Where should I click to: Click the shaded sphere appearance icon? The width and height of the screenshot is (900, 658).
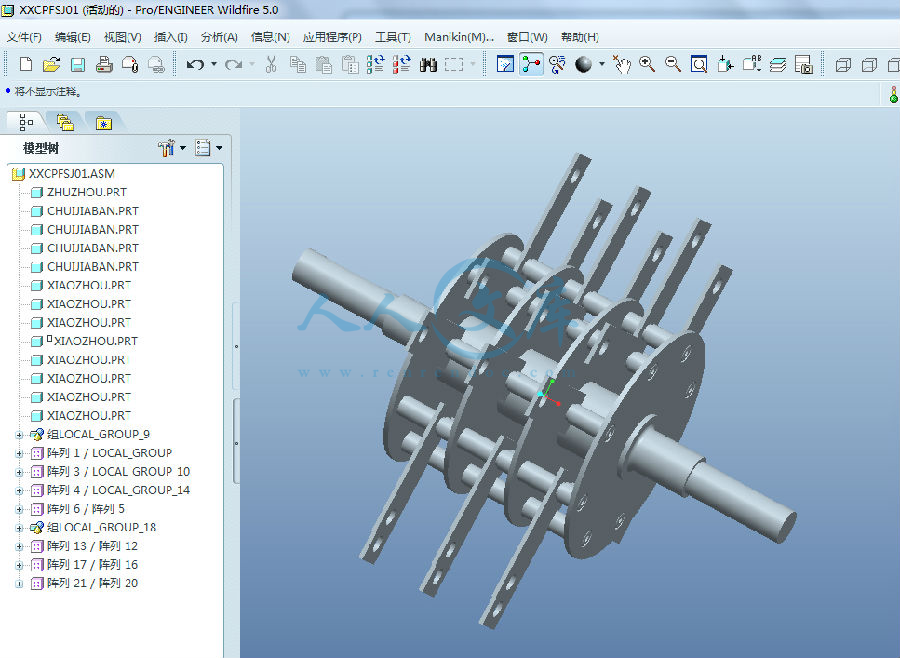pyautogui.click(x=583, y=64)
